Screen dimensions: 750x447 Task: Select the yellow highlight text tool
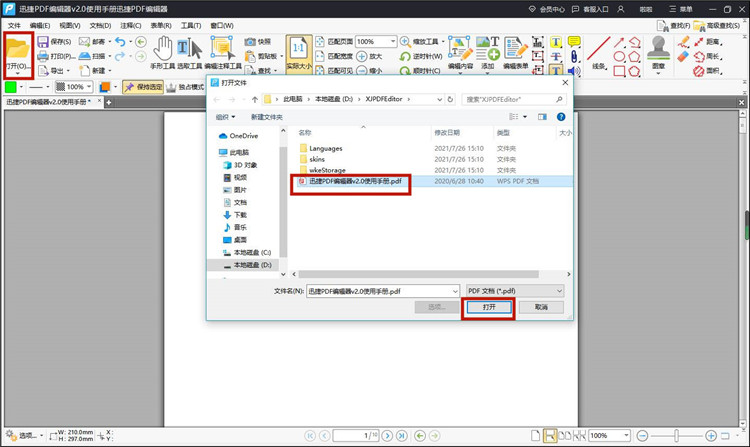tap(556, 43)
